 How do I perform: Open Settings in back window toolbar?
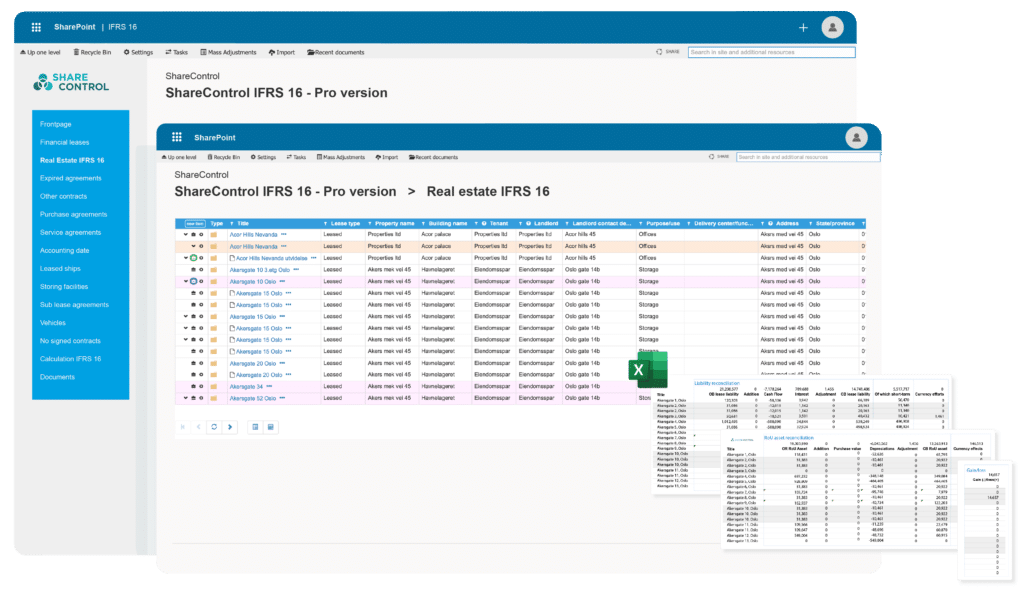(x=138, y=52)
